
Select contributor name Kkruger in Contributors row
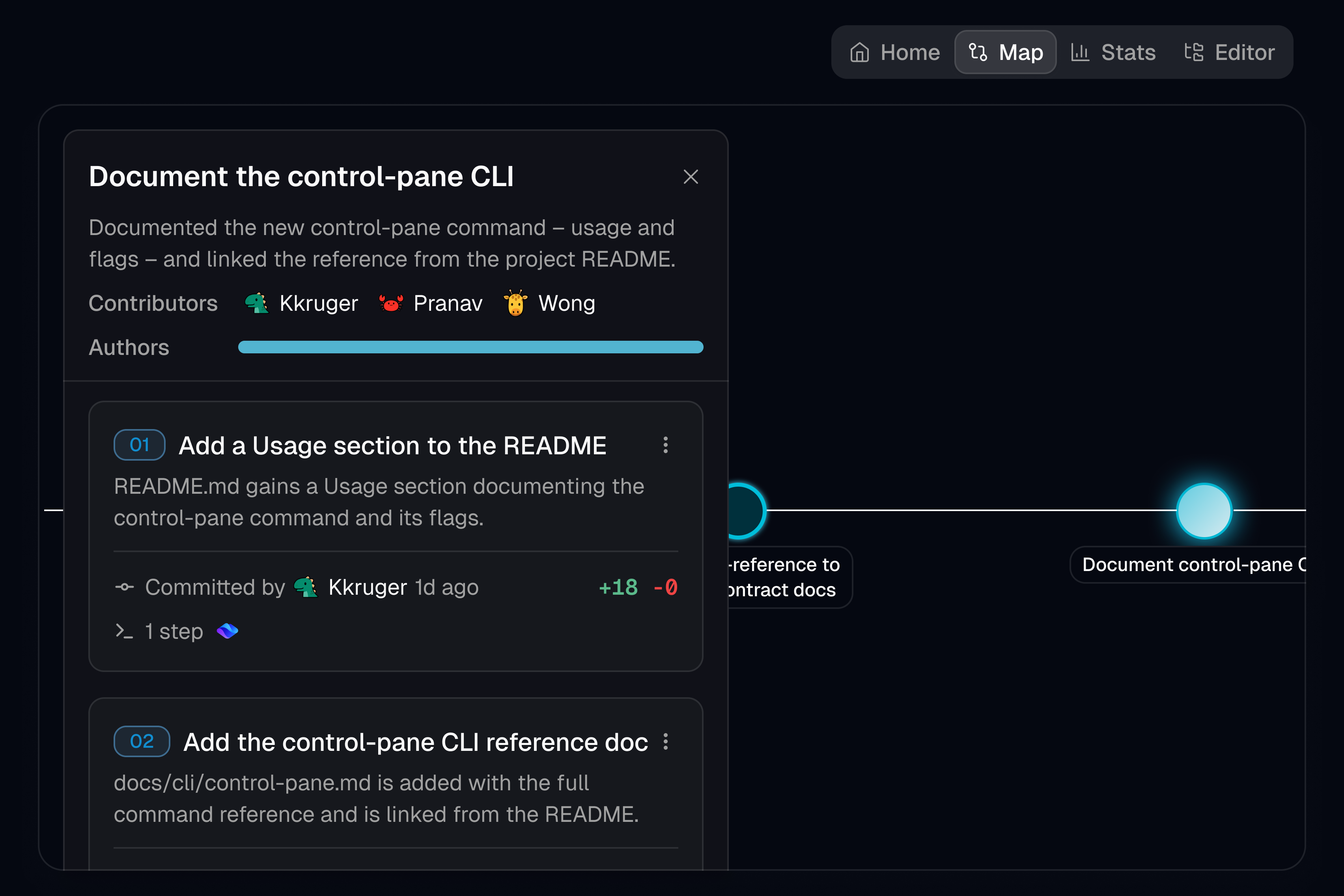(x=319, y=303)
